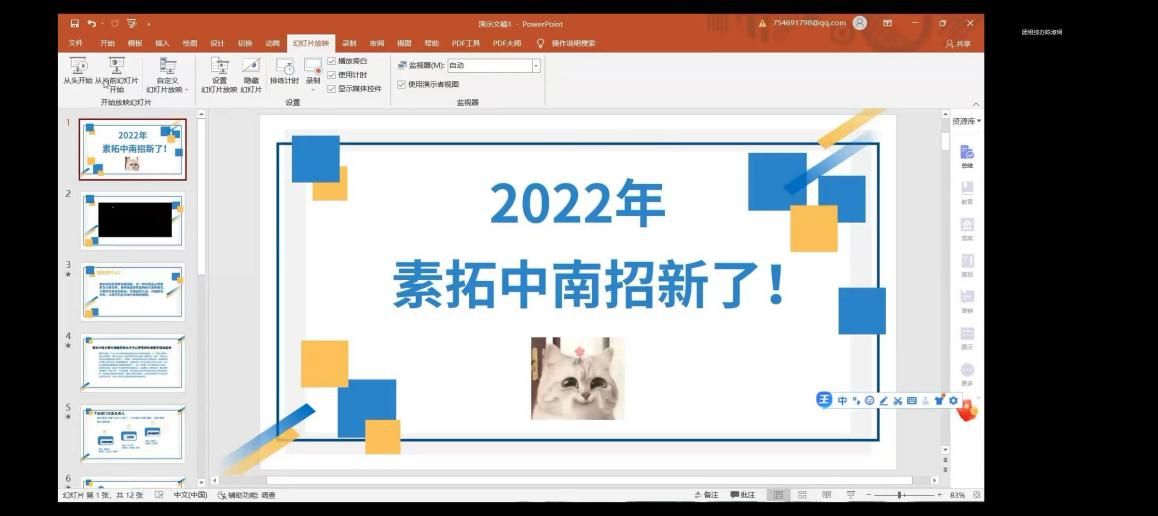Viewport: 1158px width, 516px height.
Task: Open the 监视器 monitor dropdown
Action: (x=535, y=66)
